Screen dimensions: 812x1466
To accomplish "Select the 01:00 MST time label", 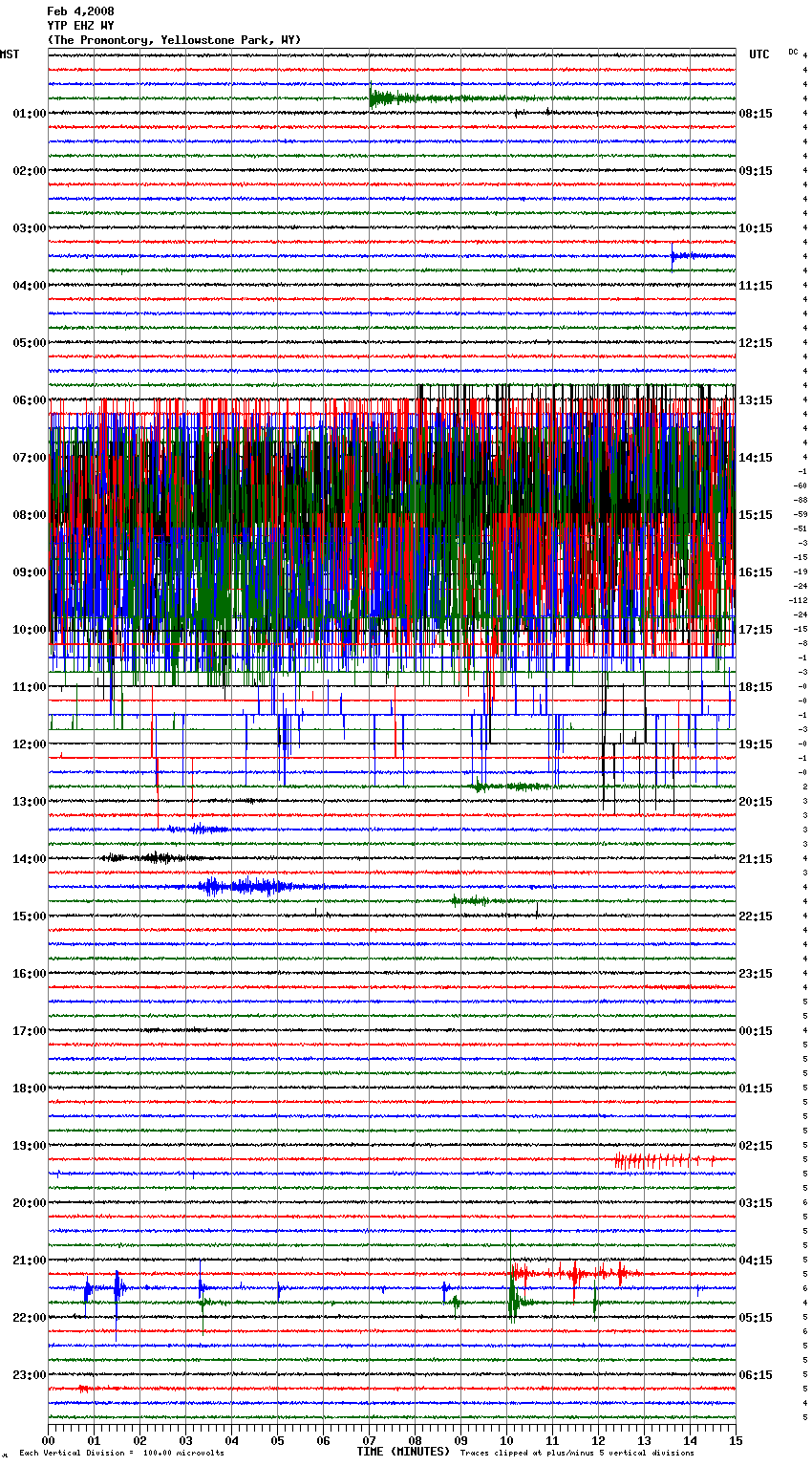I will pyautogui.click(x=30, y=114).
